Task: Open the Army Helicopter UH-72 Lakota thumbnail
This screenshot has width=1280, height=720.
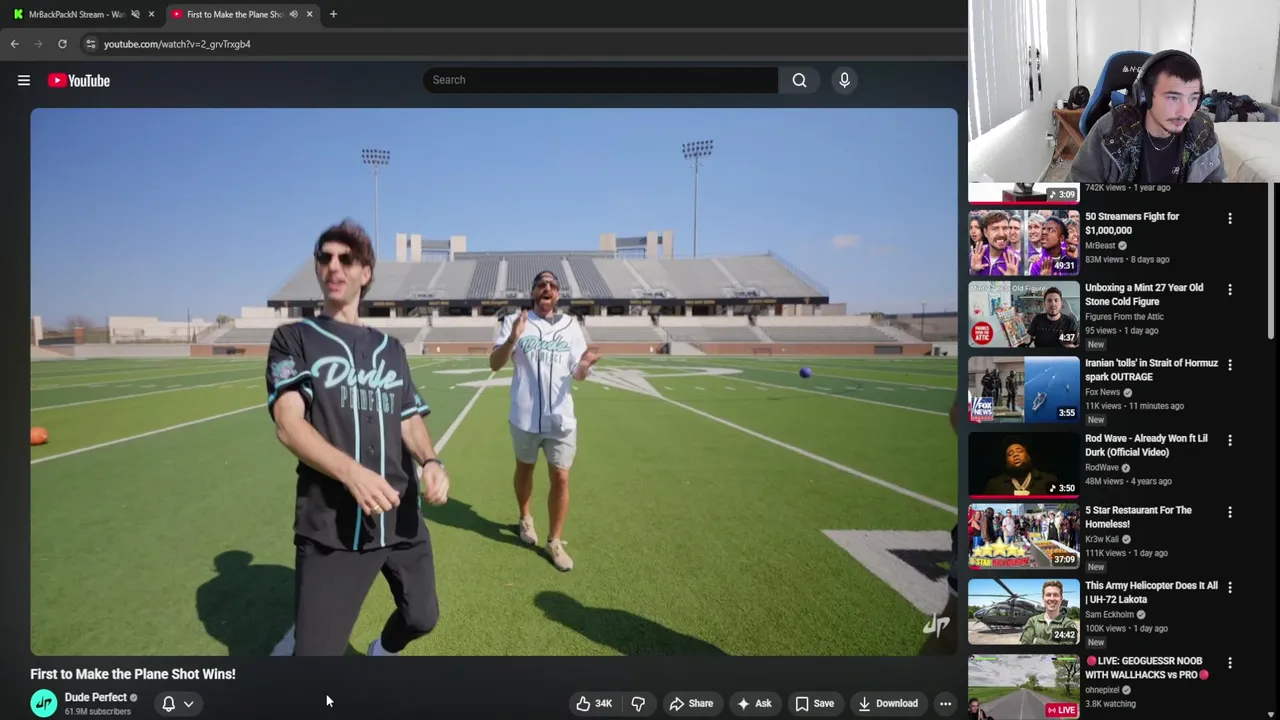Action: point(1024,612)
